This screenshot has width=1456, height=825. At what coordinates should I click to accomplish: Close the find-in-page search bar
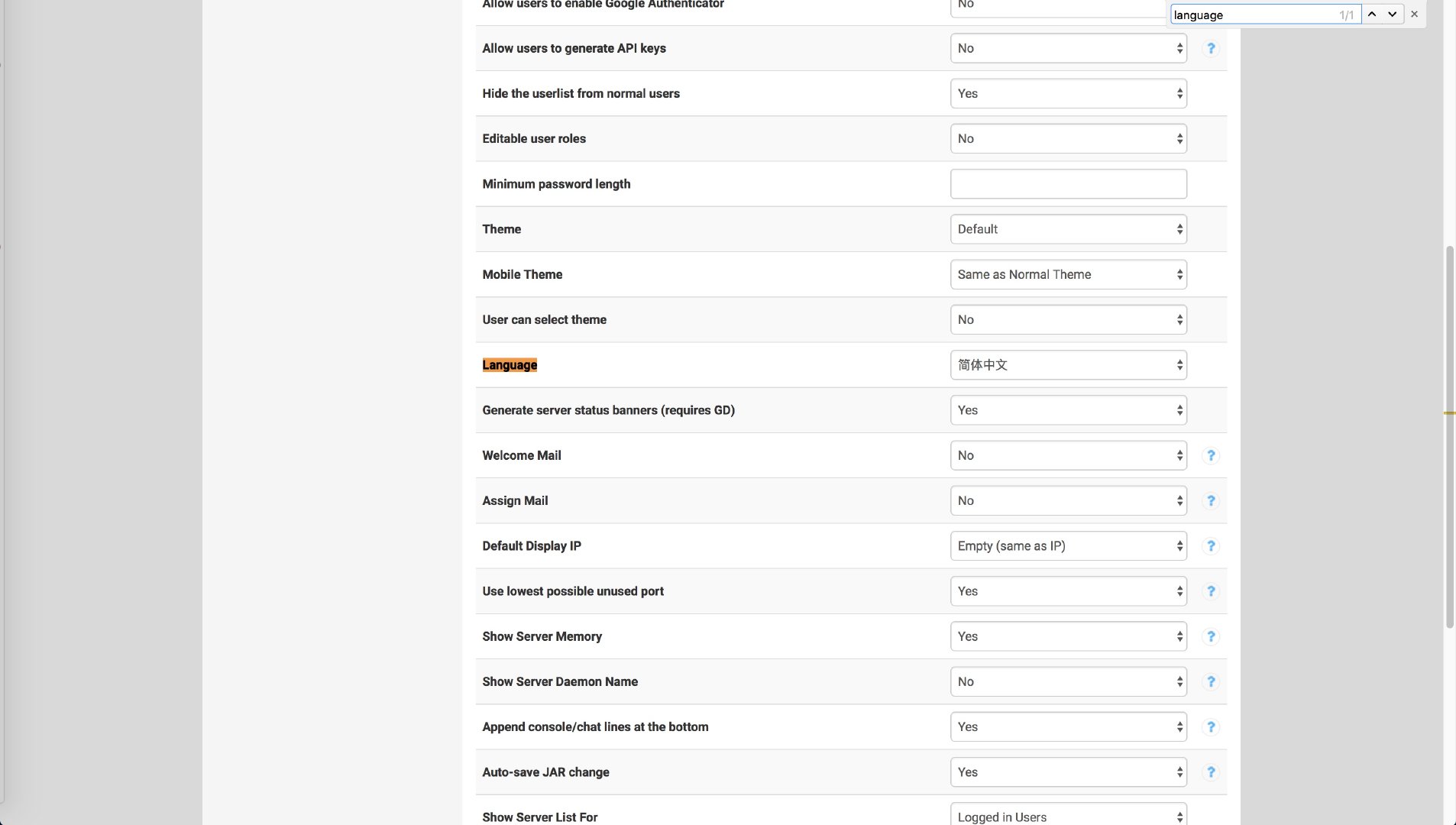point(1414,15)
